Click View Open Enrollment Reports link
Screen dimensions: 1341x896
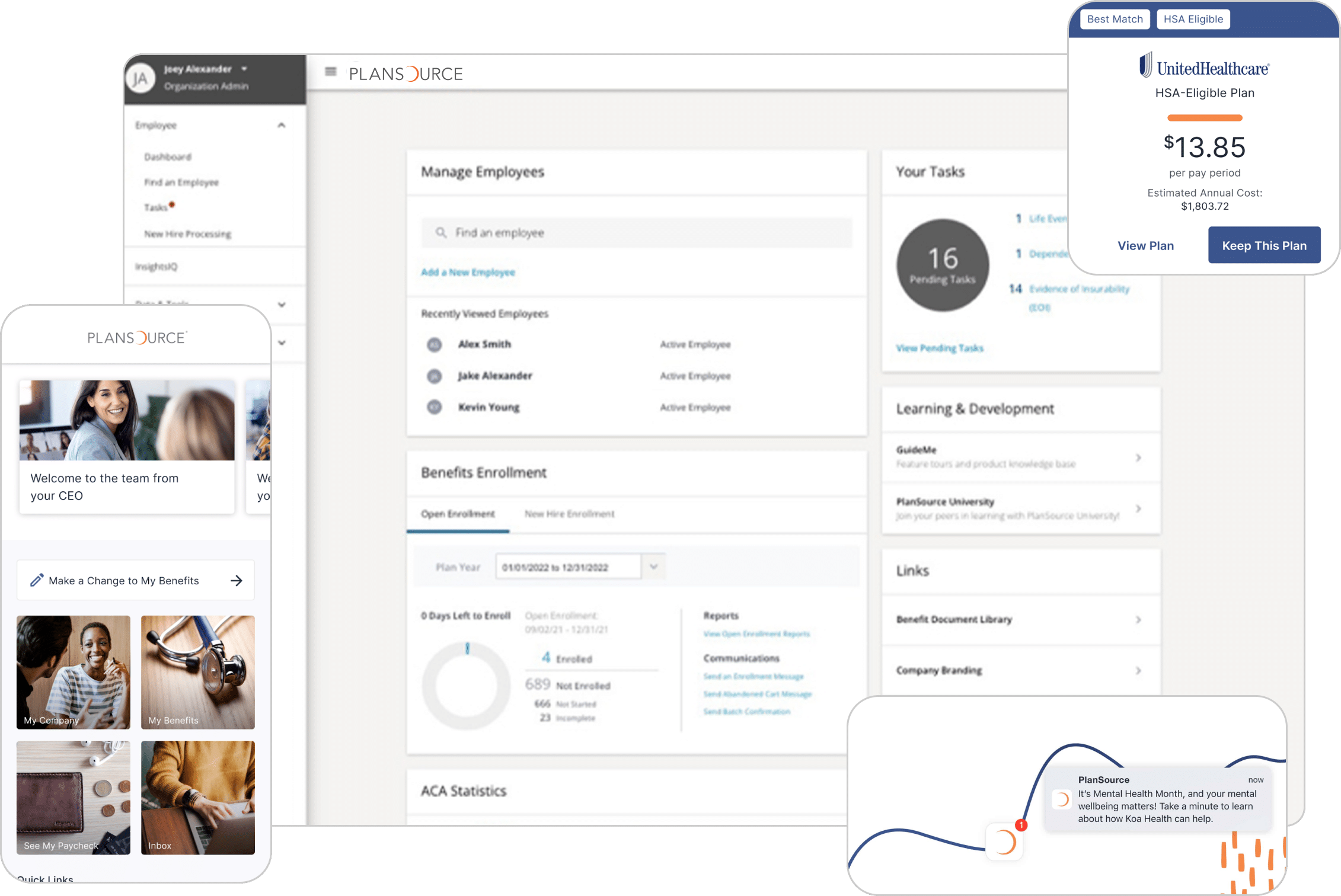point(756,634)
